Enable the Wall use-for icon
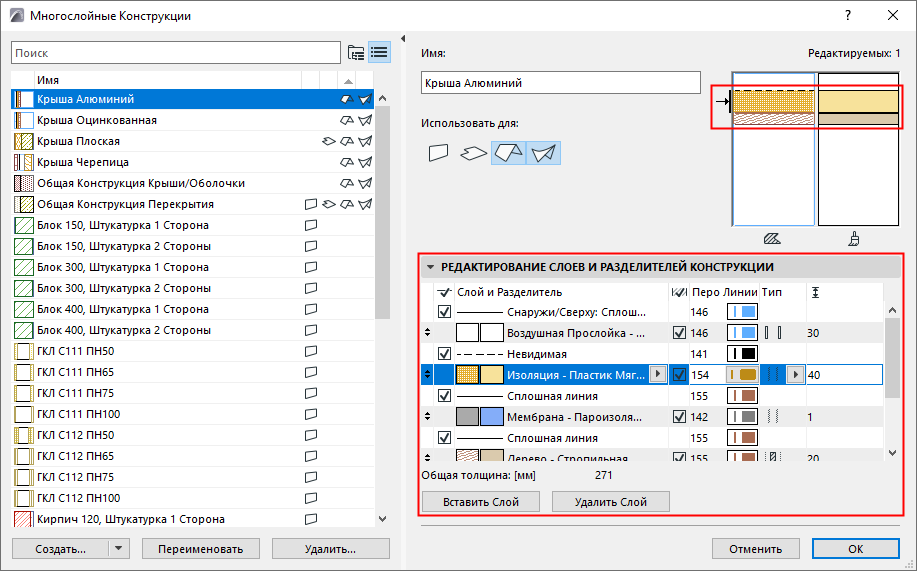The image size is (917, 571). pos(438,153)
